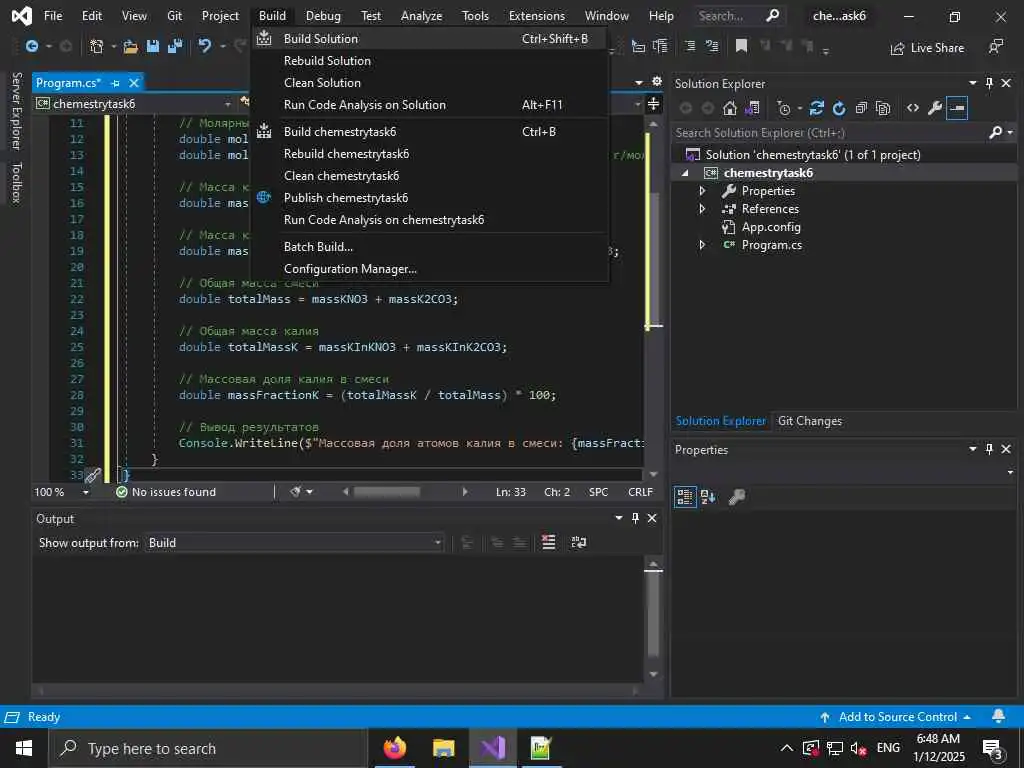Image resolution: width=1024 pixels, height=768 pixels.
Task: Click Add to Source Control in status bar
Action: (895, 717)
